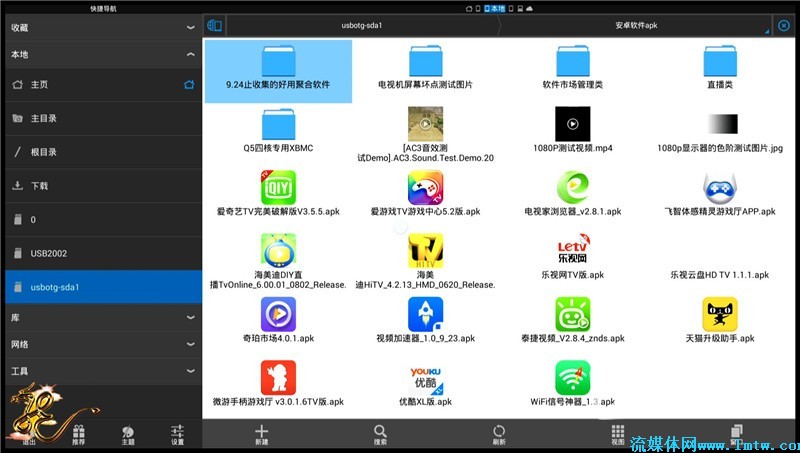Image resolution: width=800 pixels, height=453 pixels.
Task: Open 主题 theme option in the sidebar footer
Action: [128, 434]
